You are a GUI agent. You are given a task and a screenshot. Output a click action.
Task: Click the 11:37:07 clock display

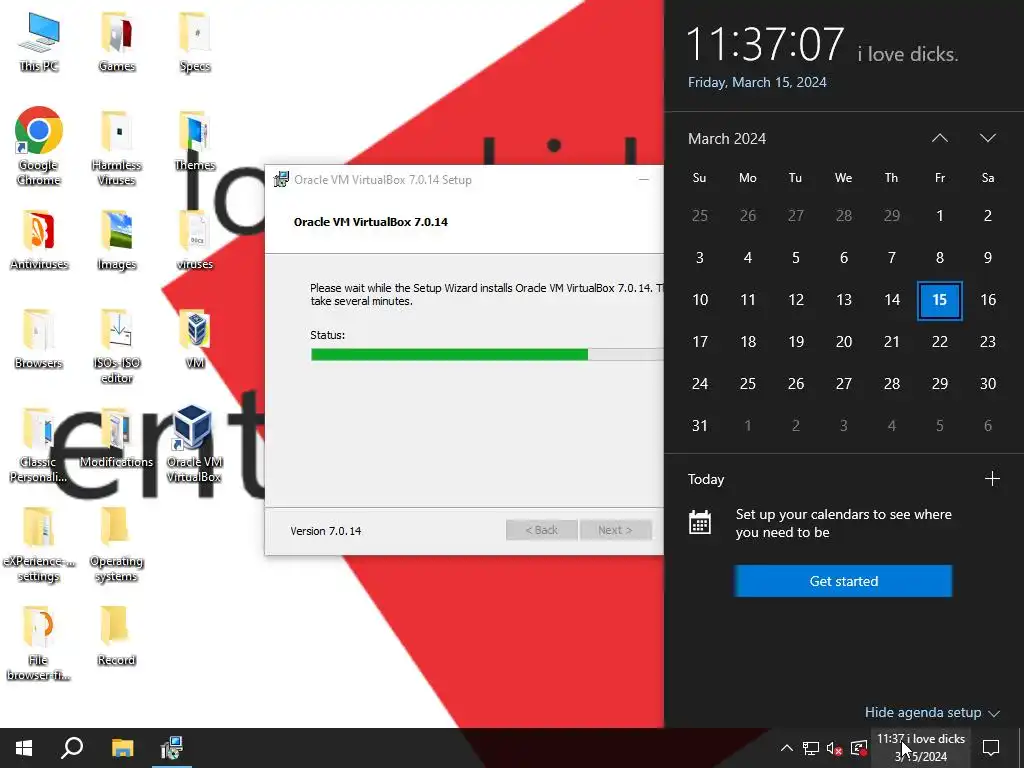coord(765,44)
